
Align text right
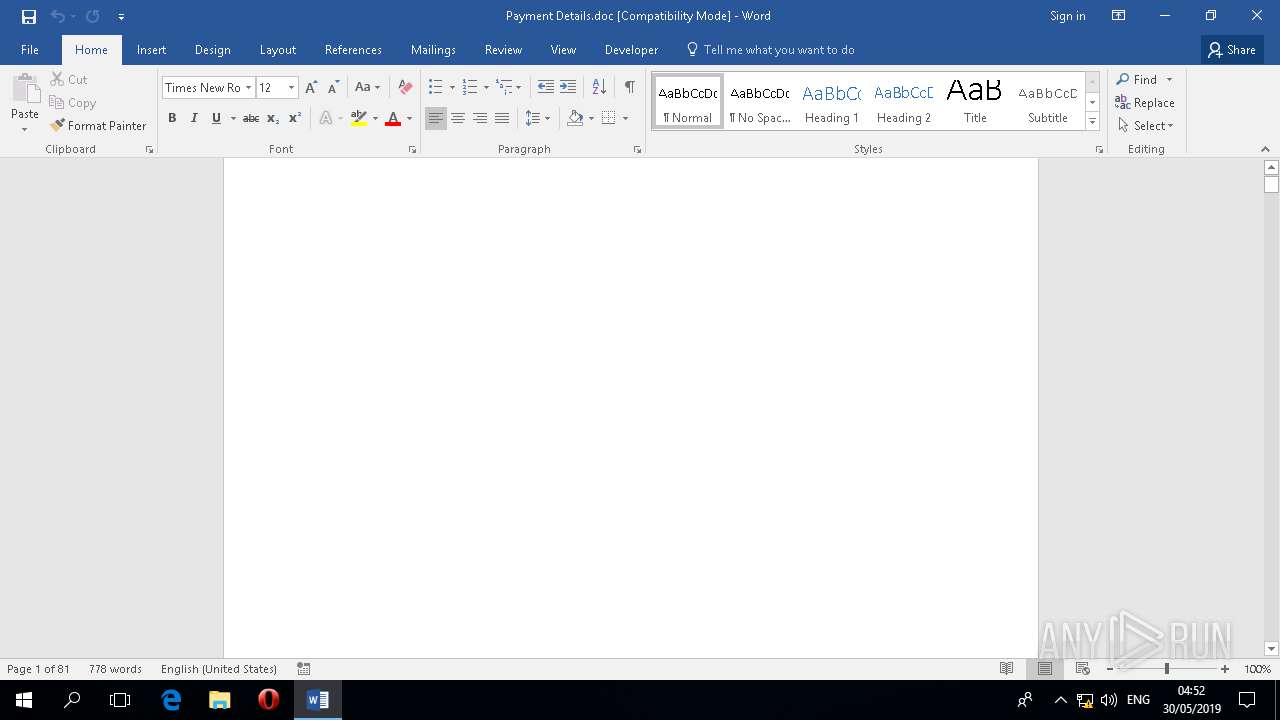480,118
